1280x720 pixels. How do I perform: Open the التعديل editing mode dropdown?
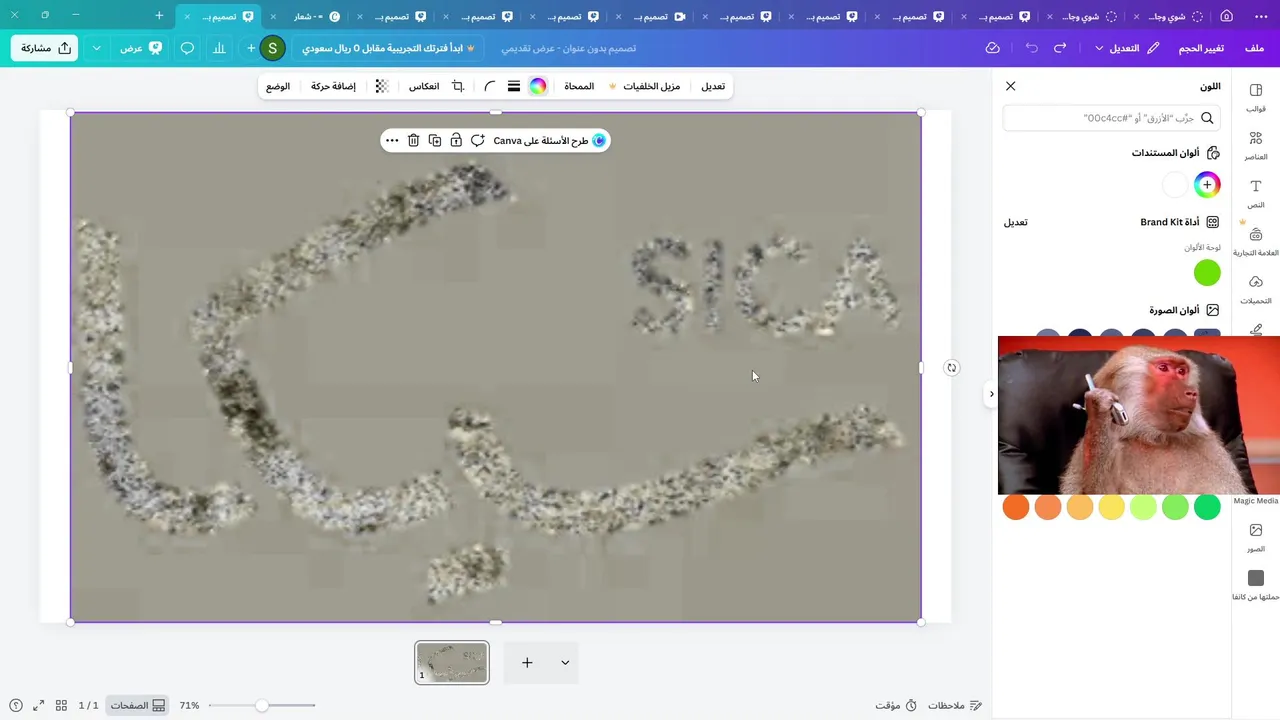pos(1127,48)
